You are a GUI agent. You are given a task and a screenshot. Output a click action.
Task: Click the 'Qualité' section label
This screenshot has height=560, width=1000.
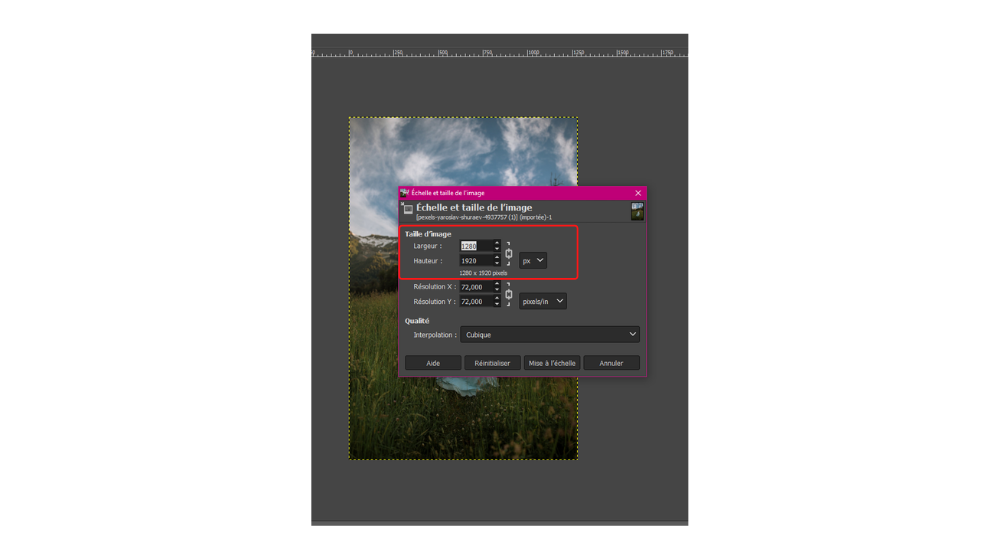point(417,321)
